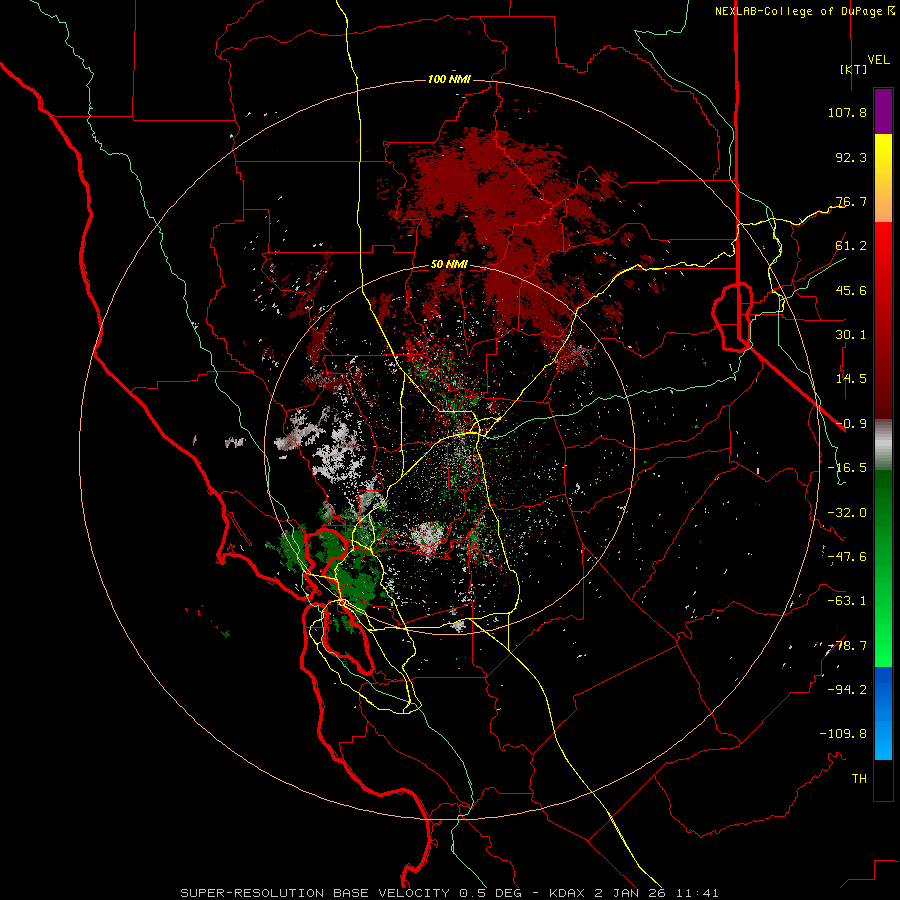This screenshot has height=900, width=900.
Task: Select the 14.5 scale value
Action: [x=851, y=379]
